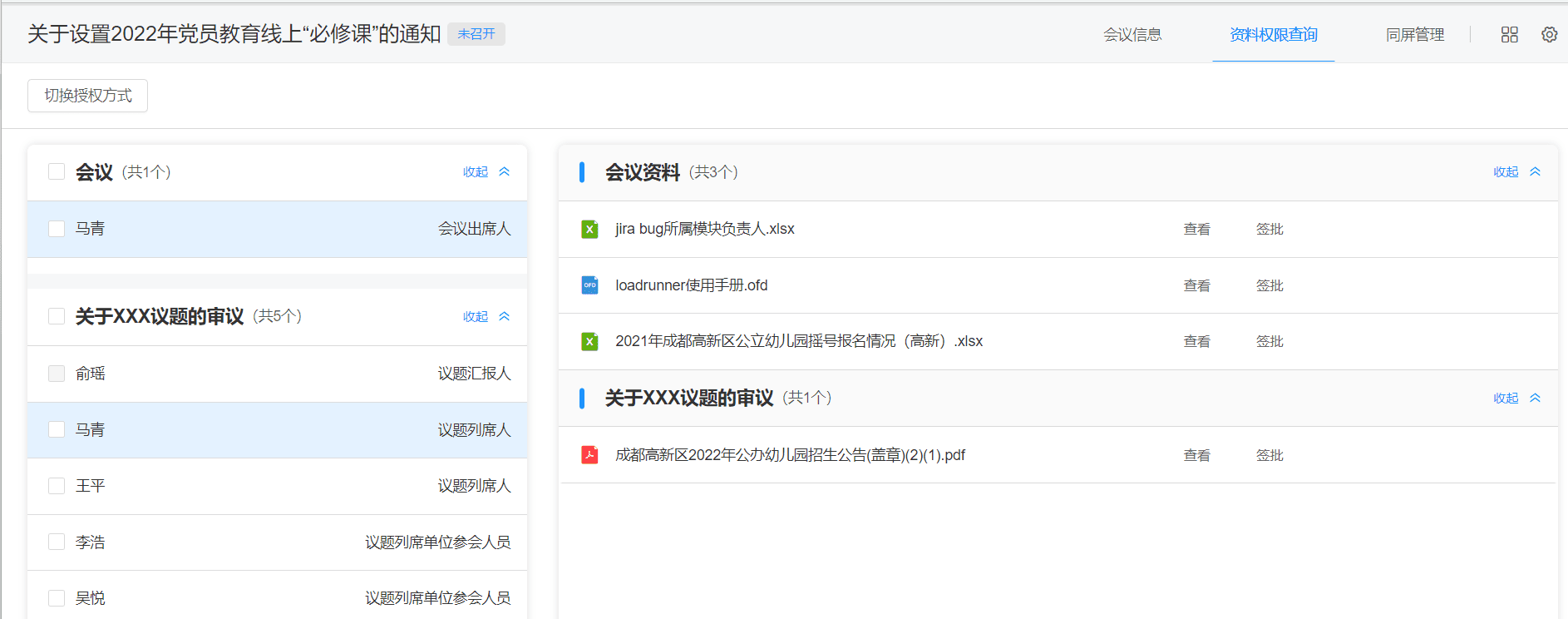Click 签批 for 成都高新区2022年 pdf

click(x=1270, y=455)
